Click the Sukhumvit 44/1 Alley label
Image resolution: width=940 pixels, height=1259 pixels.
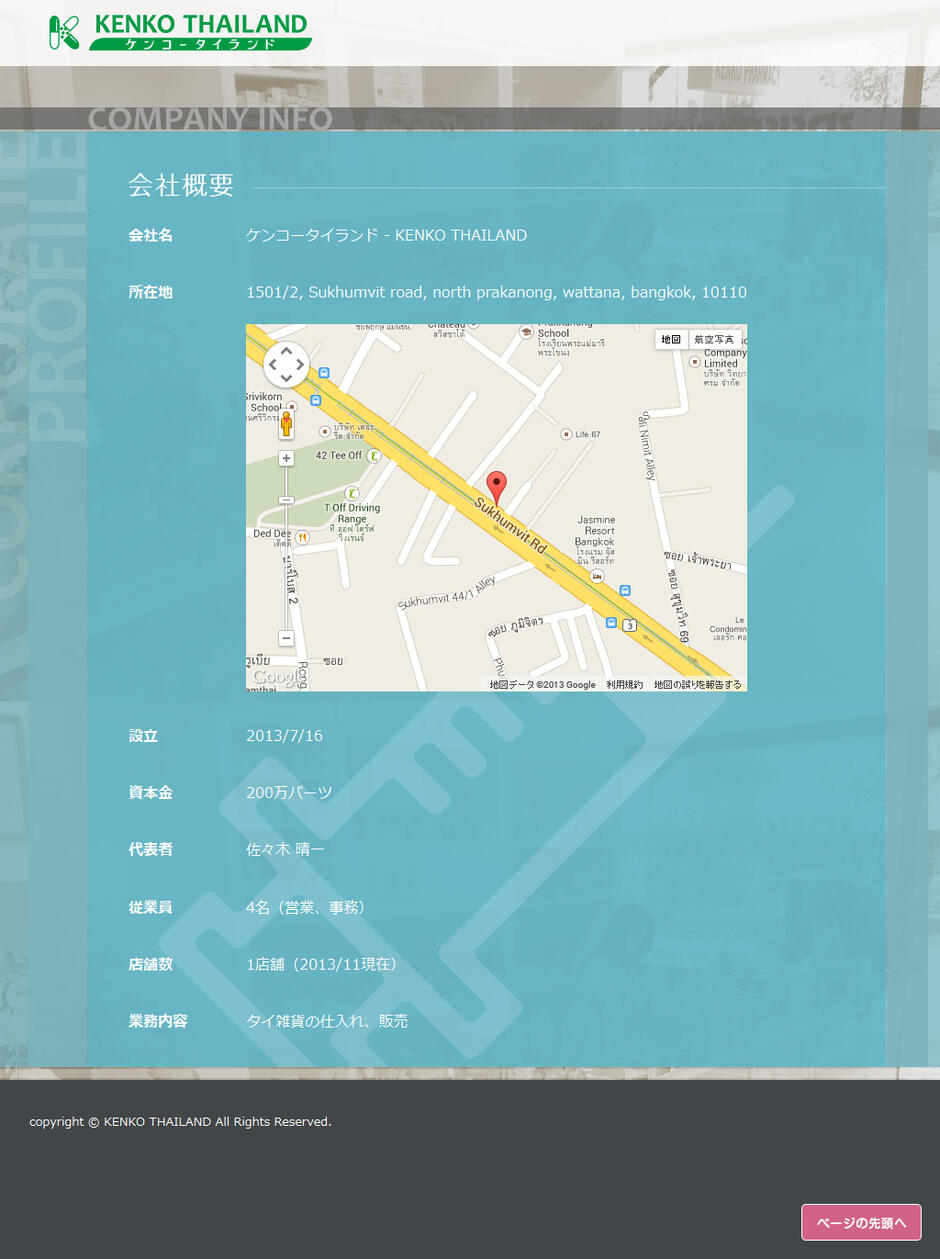point(447,593)
